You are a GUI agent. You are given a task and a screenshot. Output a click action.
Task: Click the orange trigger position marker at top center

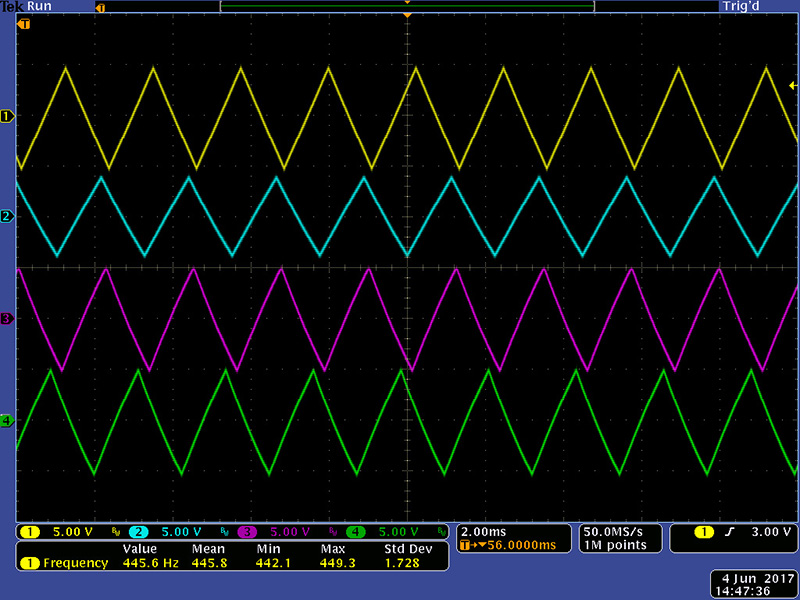point(407,17)
